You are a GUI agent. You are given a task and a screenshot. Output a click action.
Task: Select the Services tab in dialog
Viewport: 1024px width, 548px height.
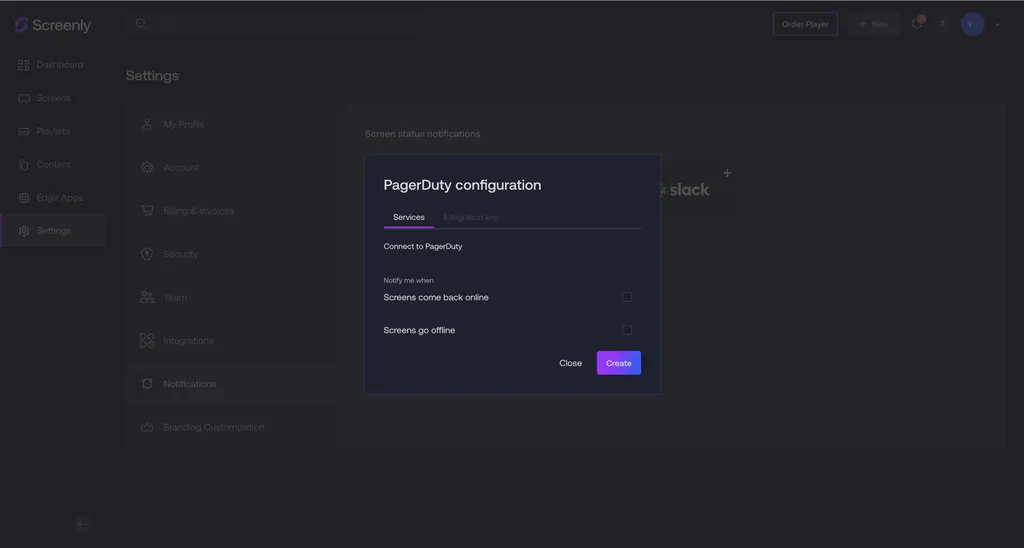pyautogui.click(x=409, y=217)
